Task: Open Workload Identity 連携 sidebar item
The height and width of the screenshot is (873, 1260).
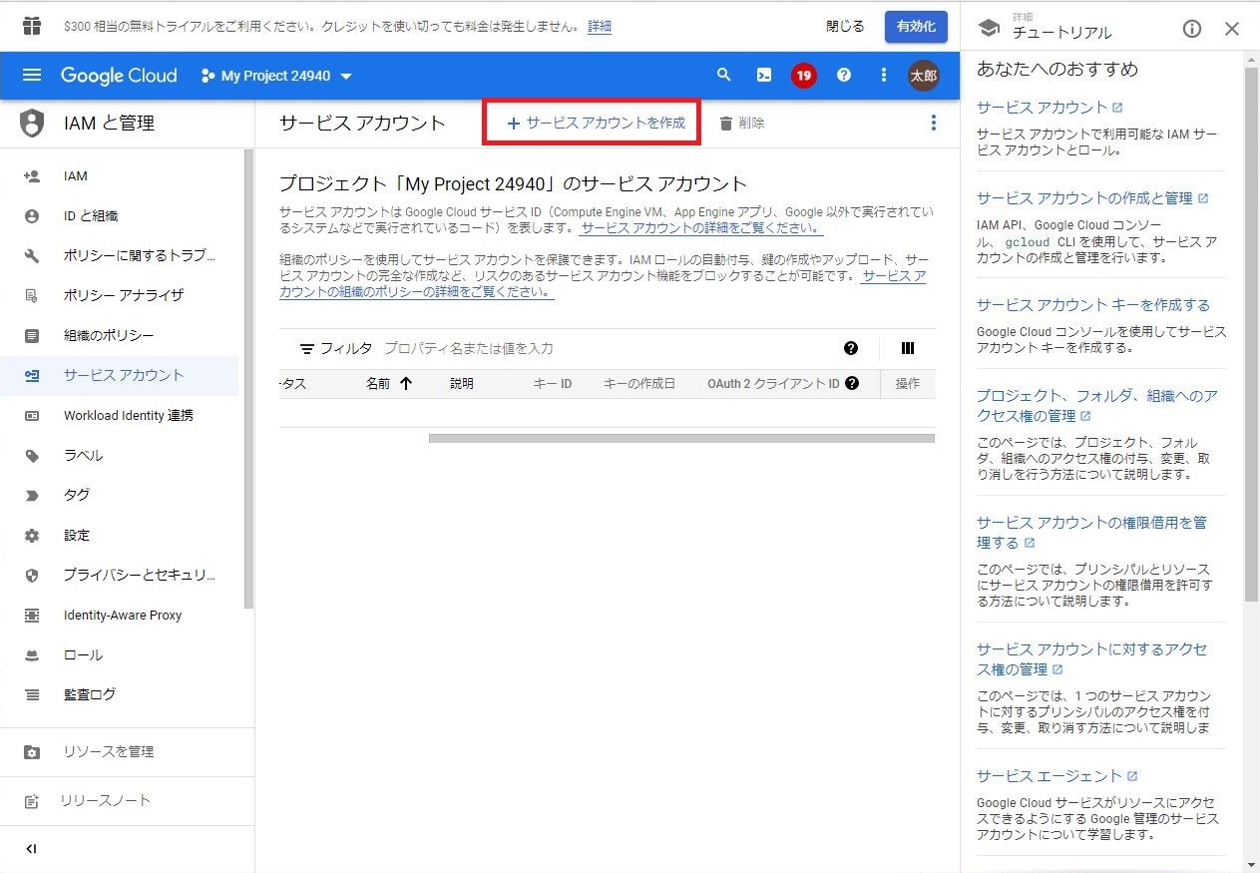Action: [x=120, y=416]
